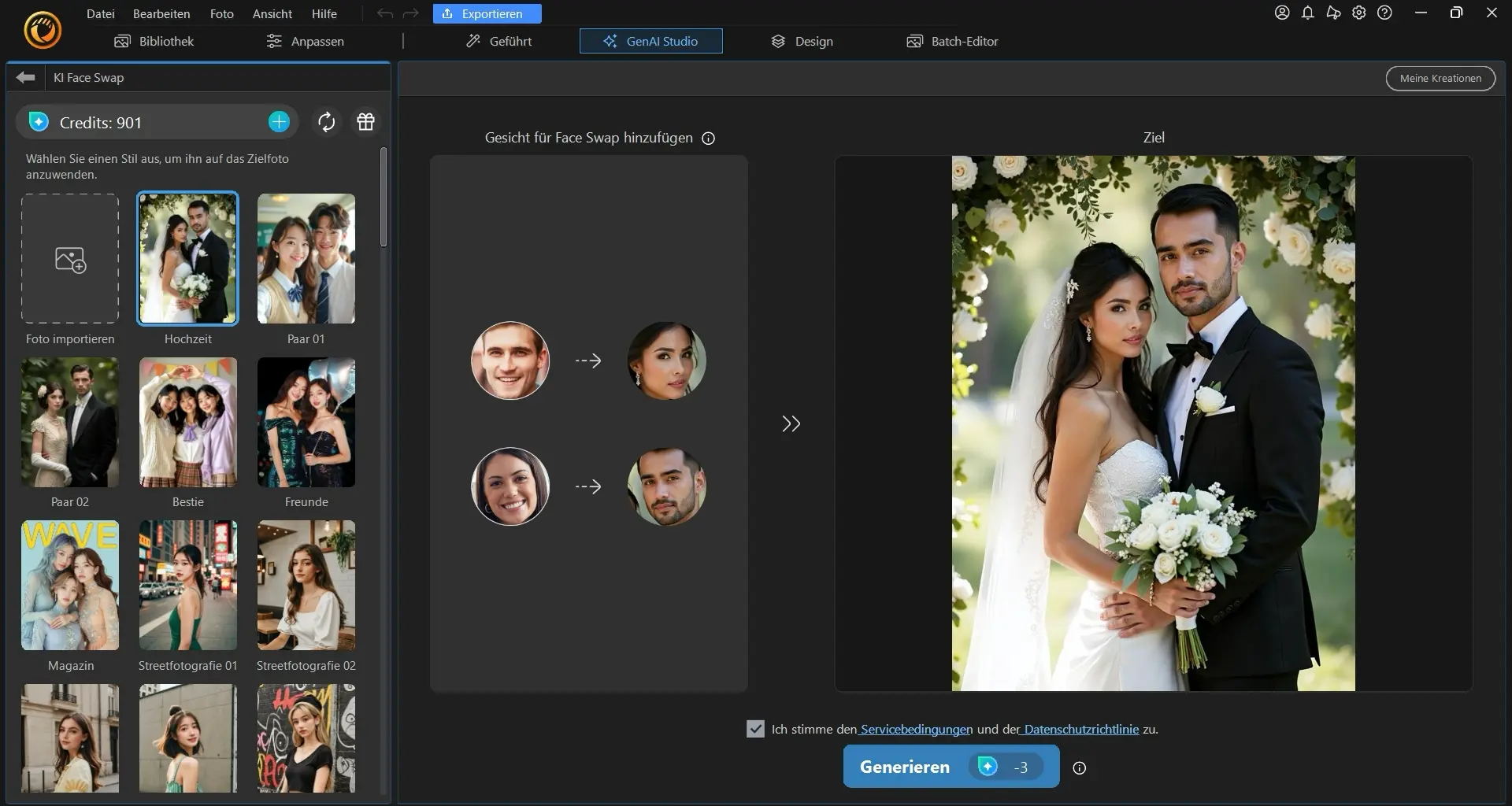The width and height of the screenshot is (1512, 806).
Task: Select the Paar 02 style thumbnail
Action: (x=70, y=422)
